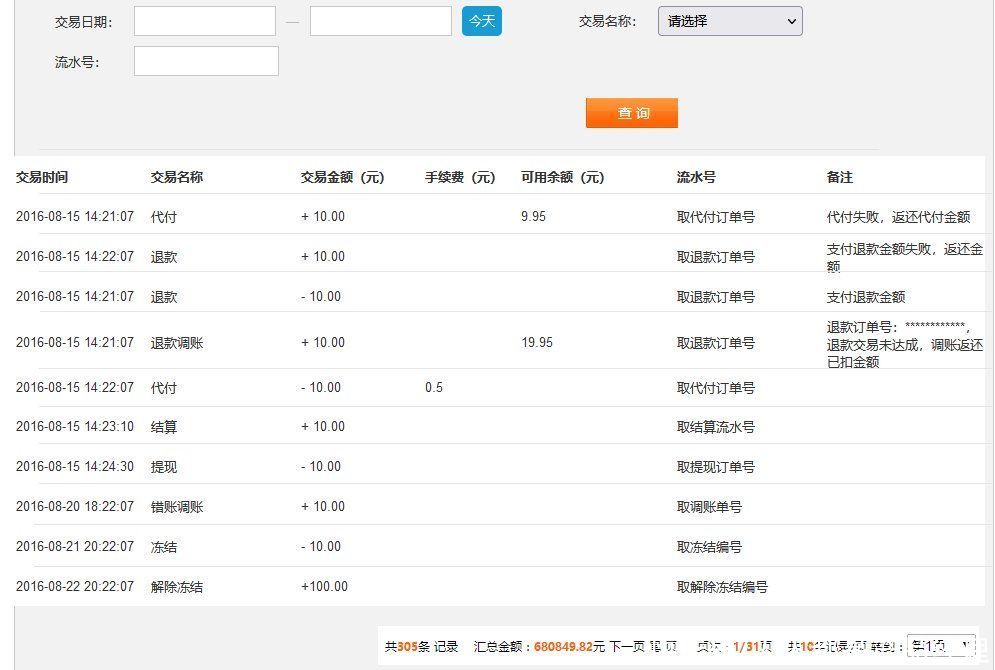The height and width of the screenshot is (670, 995).
Task: Click the 取解除冻结编号 cell
Action: [x=722, y=587]
